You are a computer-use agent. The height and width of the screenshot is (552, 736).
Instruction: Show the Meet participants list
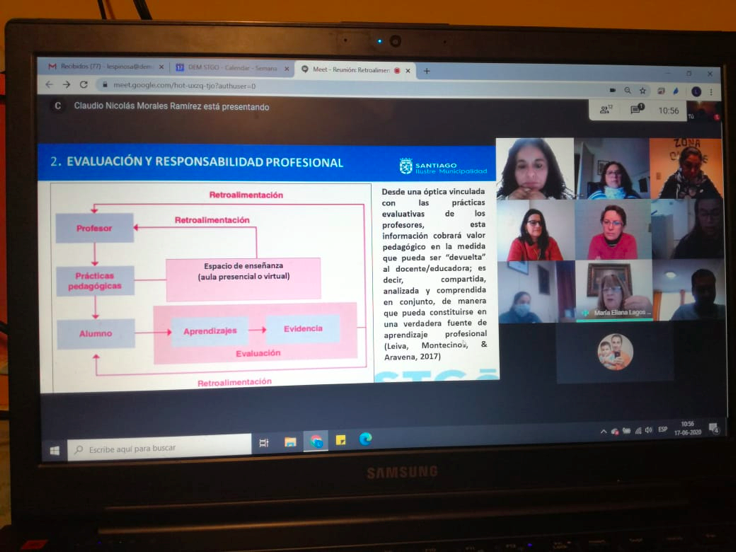click(x=606, y=109)
